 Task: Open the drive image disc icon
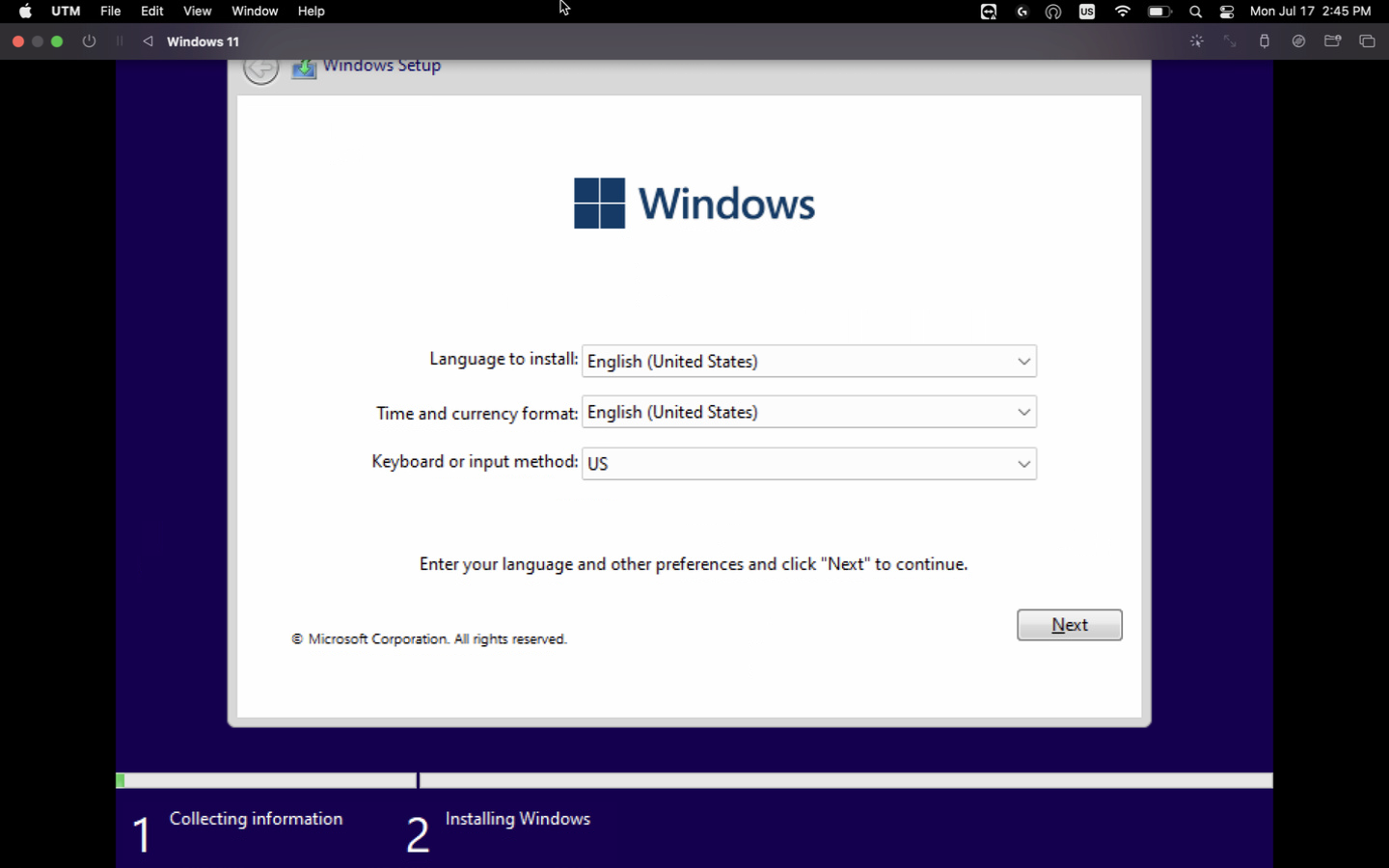(1299, 41)
